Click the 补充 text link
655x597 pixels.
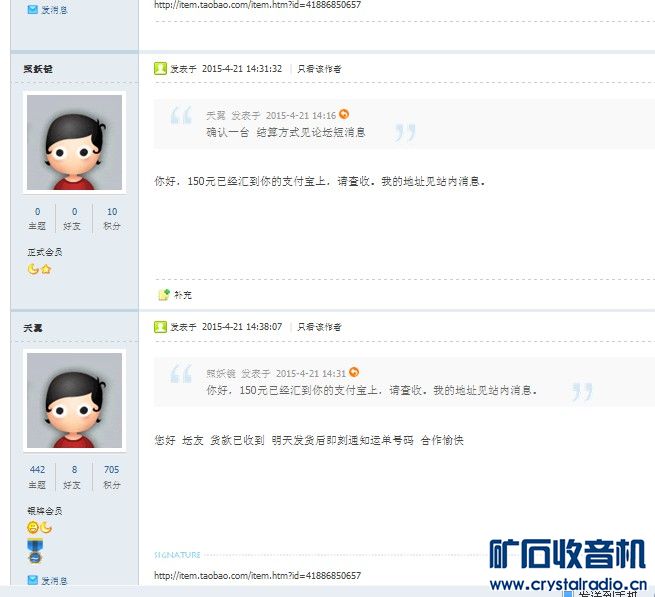(x=183, y=295)
